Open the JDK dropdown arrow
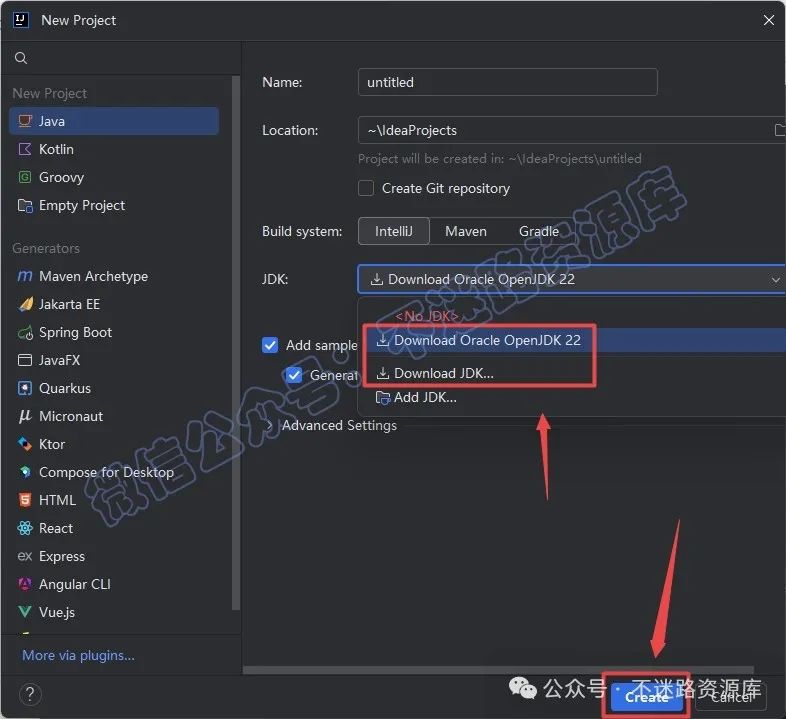 click(775, 279)
